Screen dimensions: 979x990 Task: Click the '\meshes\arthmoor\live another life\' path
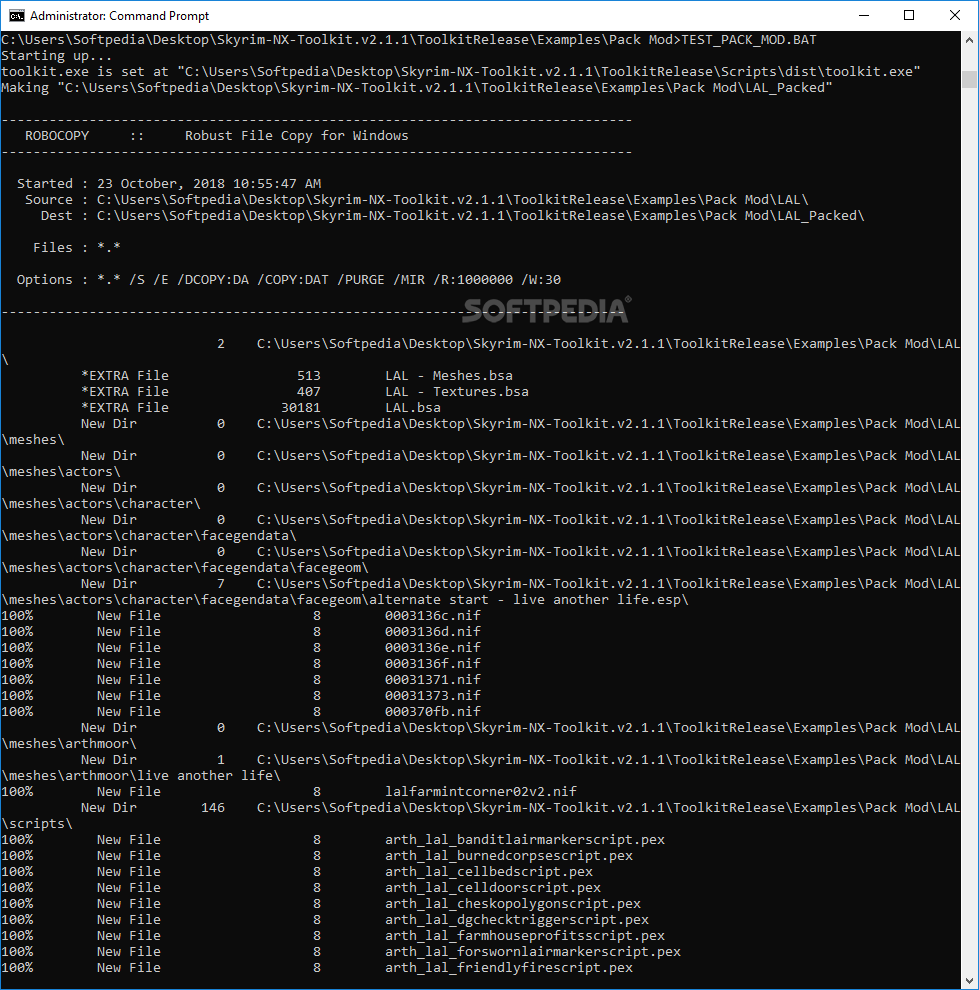141,776
